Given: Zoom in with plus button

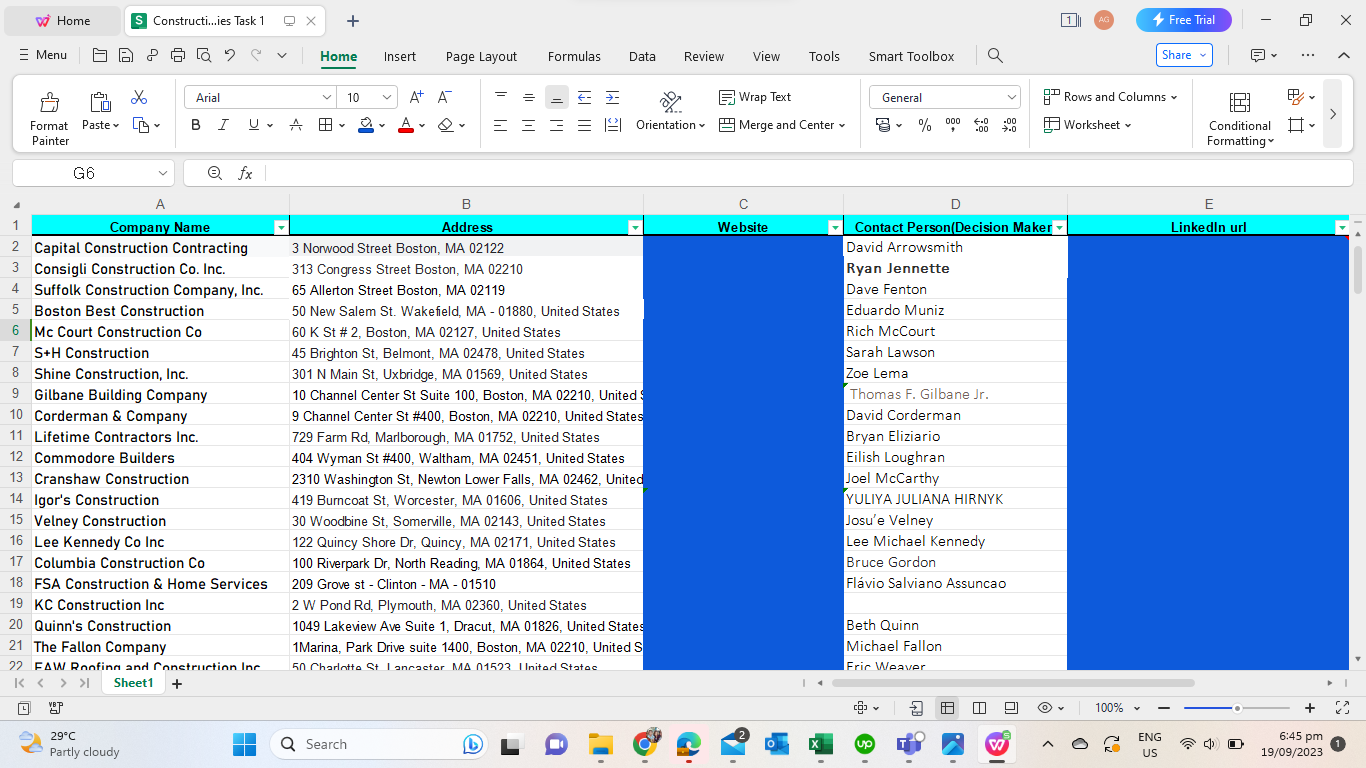Looking at the screenshot, I should point(1310,708).
